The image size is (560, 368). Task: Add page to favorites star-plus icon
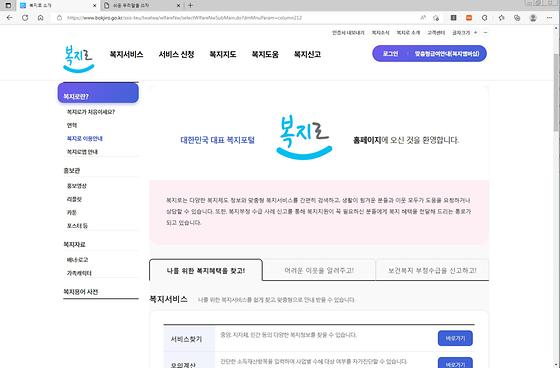tap(436, 18)
